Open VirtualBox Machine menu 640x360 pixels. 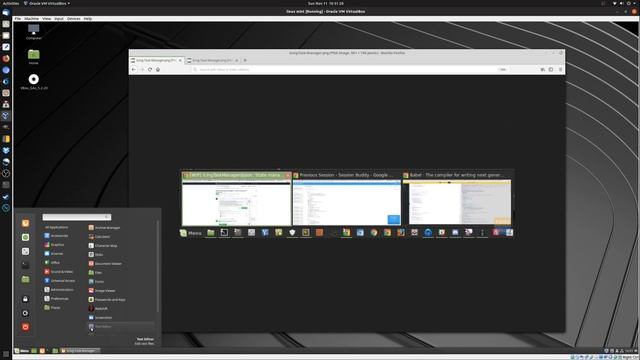pyautogui.click(x=31, y=19)
